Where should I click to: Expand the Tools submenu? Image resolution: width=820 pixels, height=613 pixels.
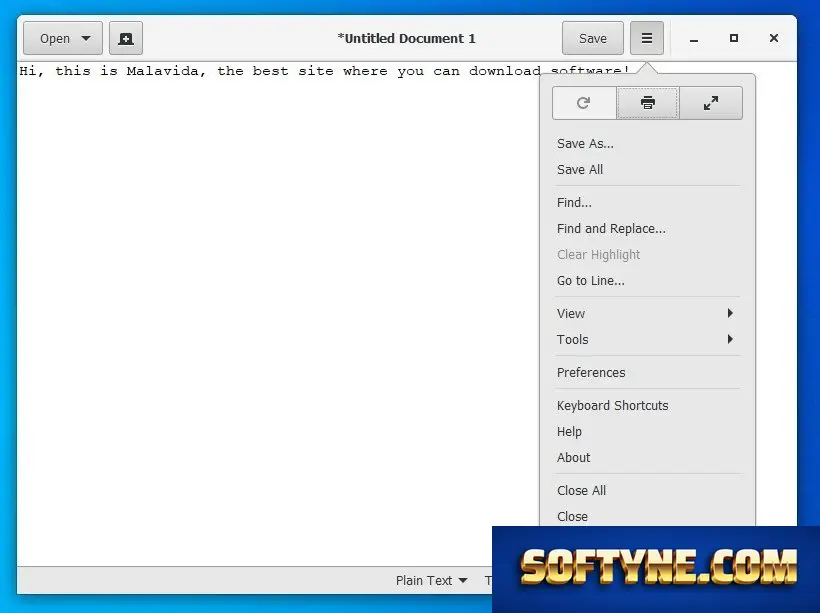click(646, 339)
